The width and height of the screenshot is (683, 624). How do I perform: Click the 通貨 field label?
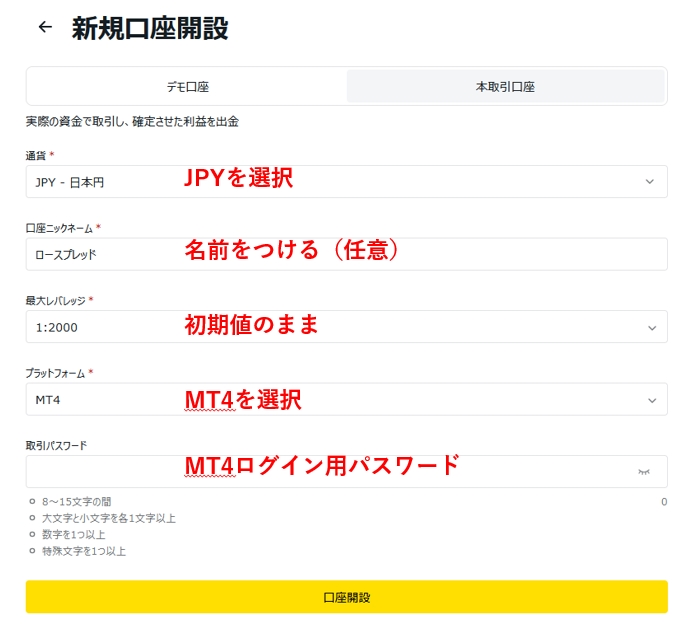(36, 155)
